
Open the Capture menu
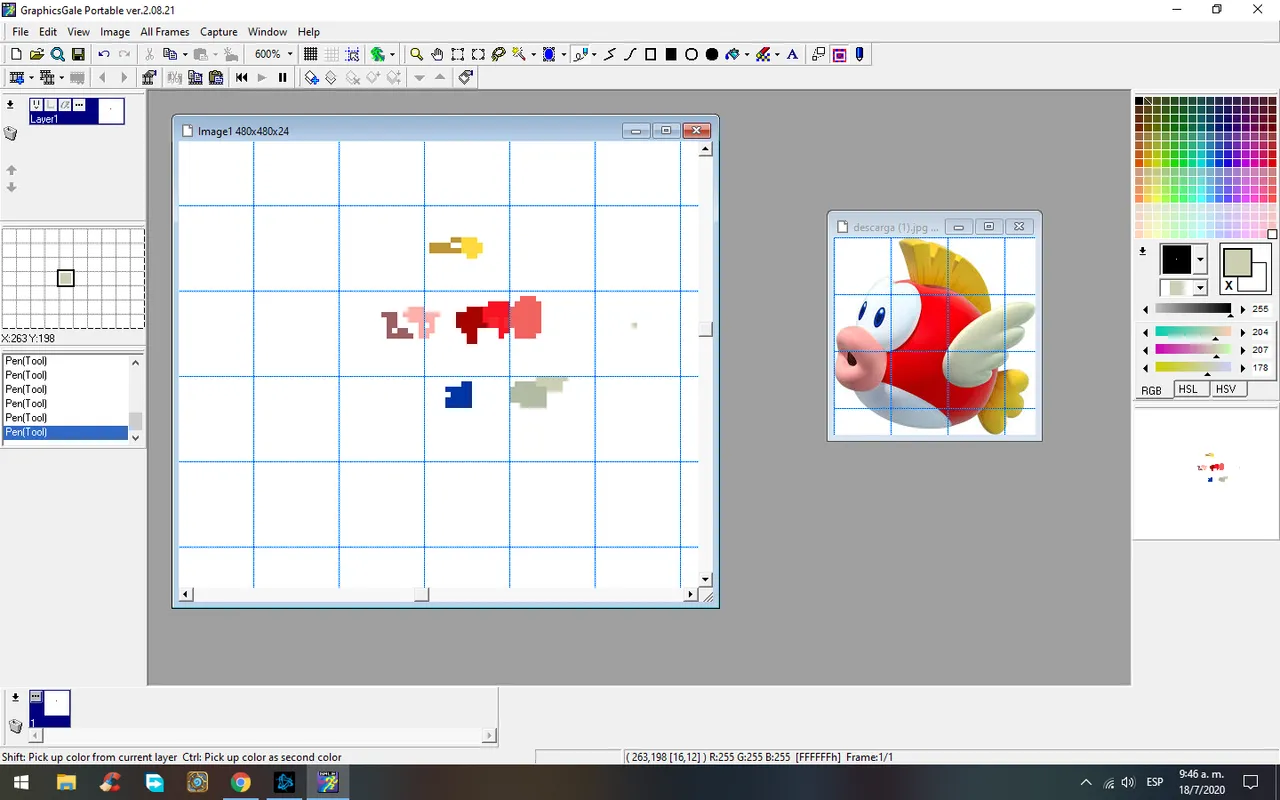coord(219,32)
